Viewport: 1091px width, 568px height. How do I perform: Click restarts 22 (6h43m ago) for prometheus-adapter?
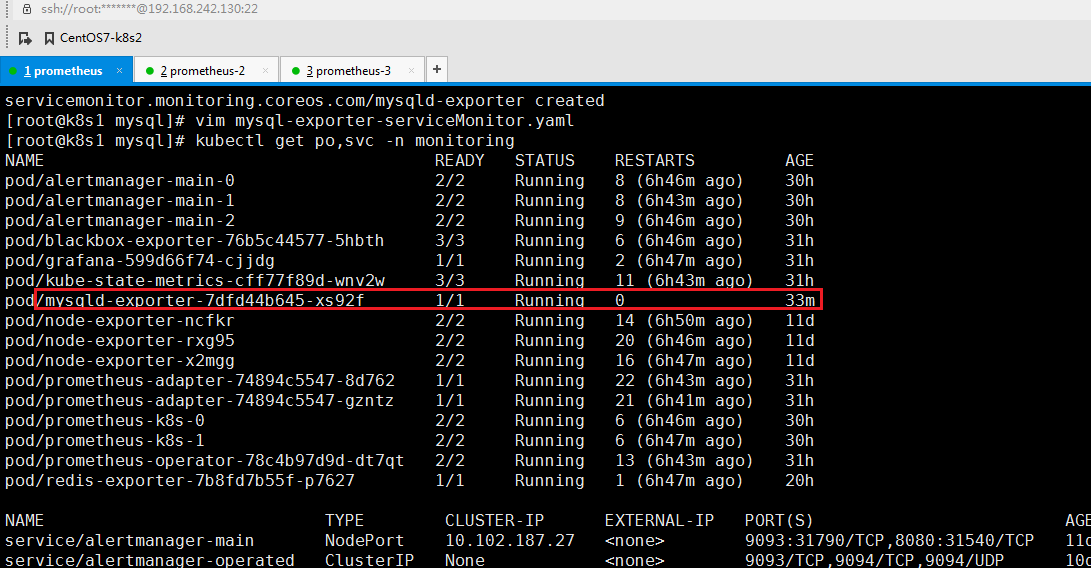click(684, 381)
